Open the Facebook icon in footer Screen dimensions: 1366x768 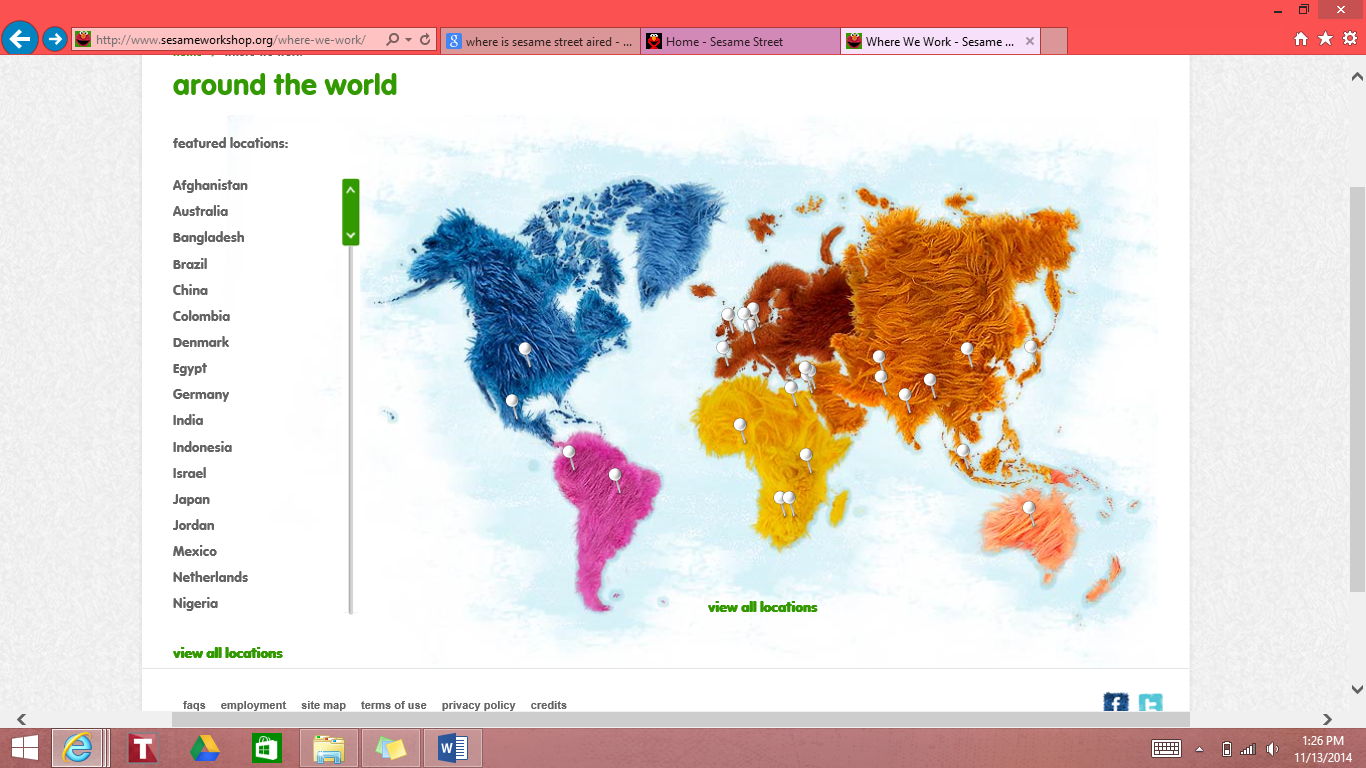(1116, 702)
